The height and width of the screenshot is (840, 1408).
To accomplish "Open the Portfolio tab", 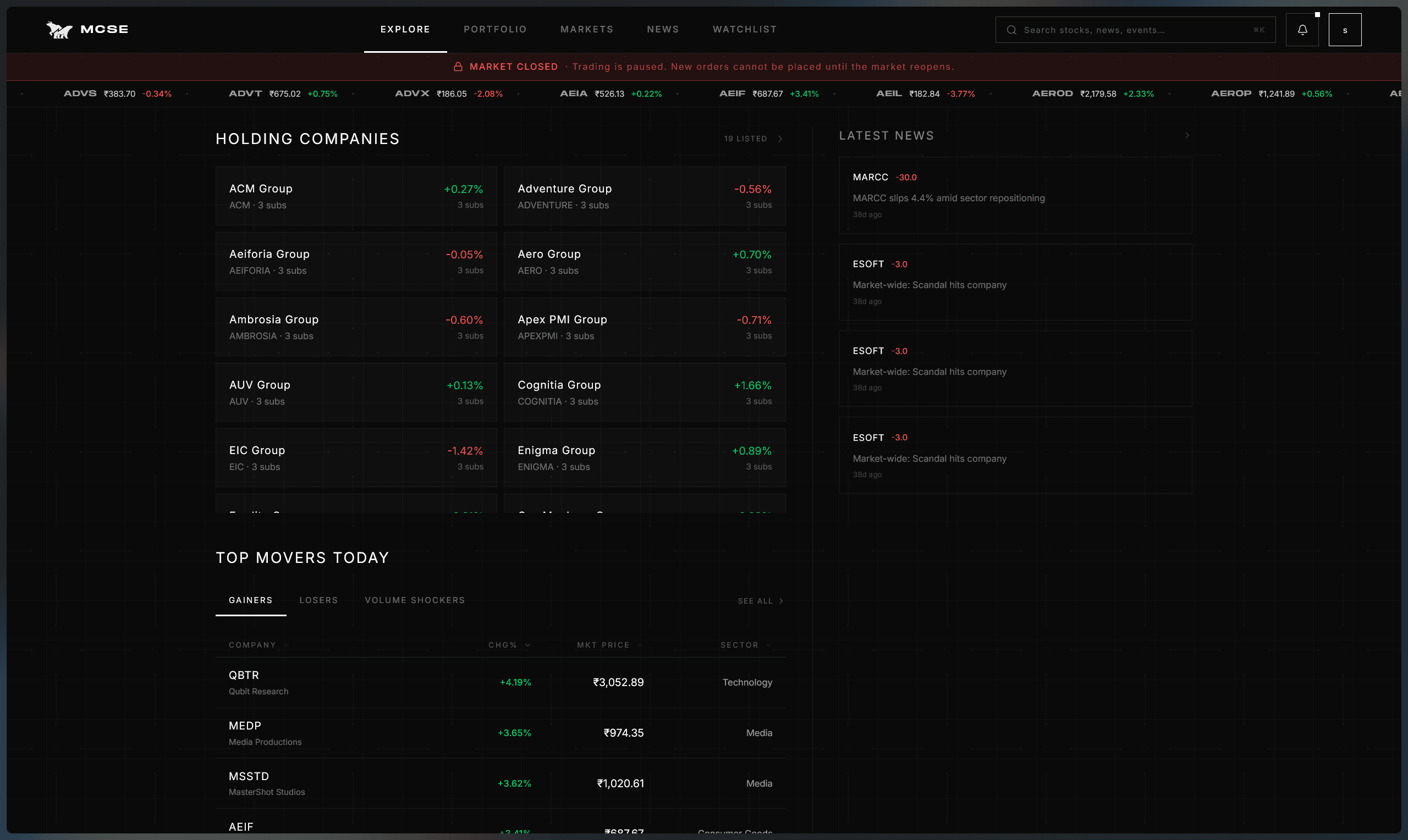I will [496, 30].
